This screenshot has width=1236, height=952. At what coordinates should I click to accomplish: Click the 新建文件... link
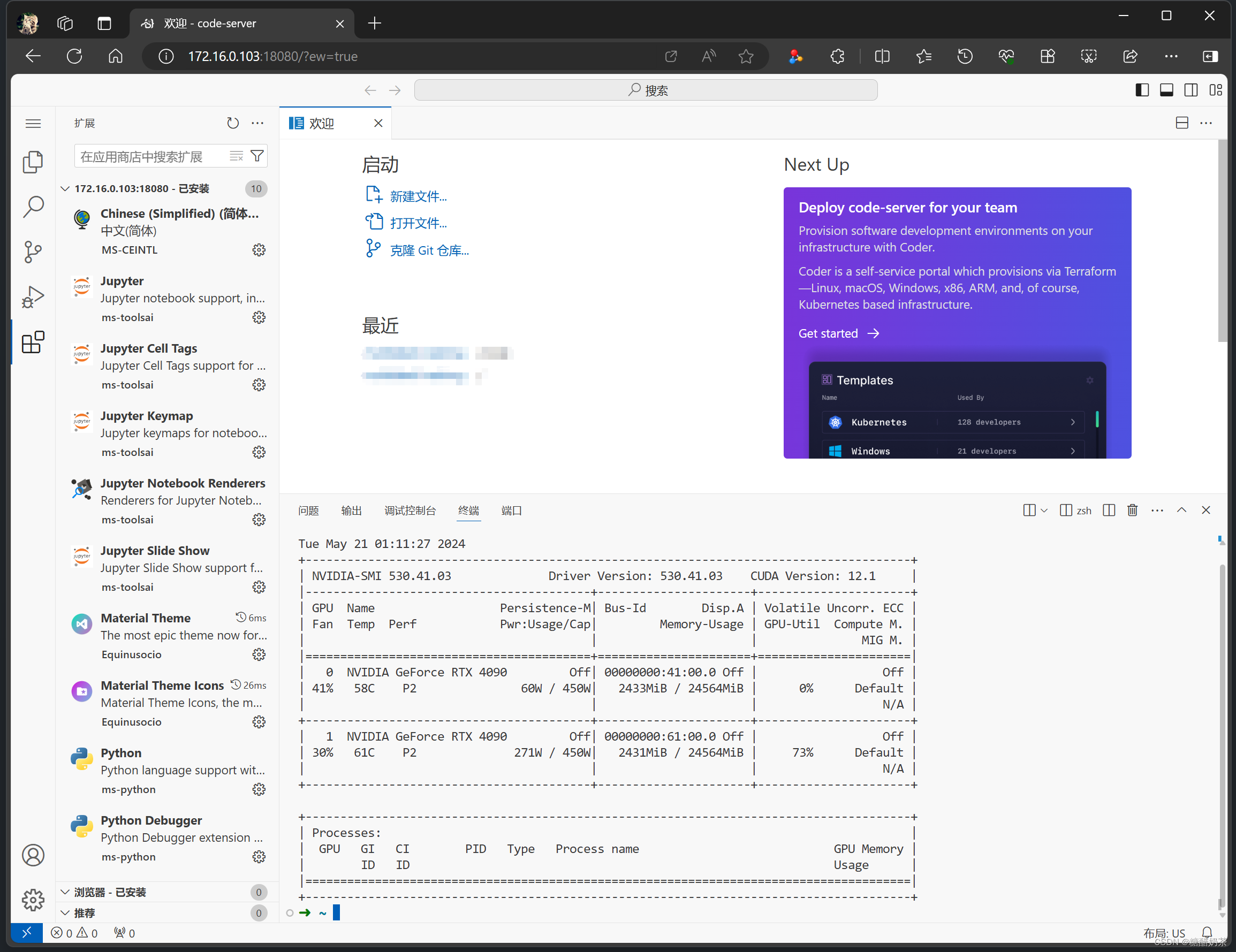418,196
